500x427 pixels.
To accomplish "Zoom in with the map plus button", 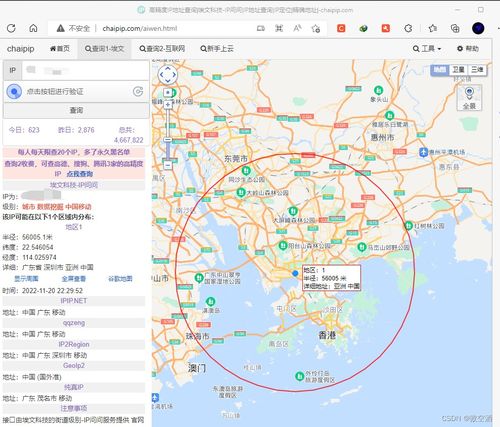I will [x=168, y=105].
